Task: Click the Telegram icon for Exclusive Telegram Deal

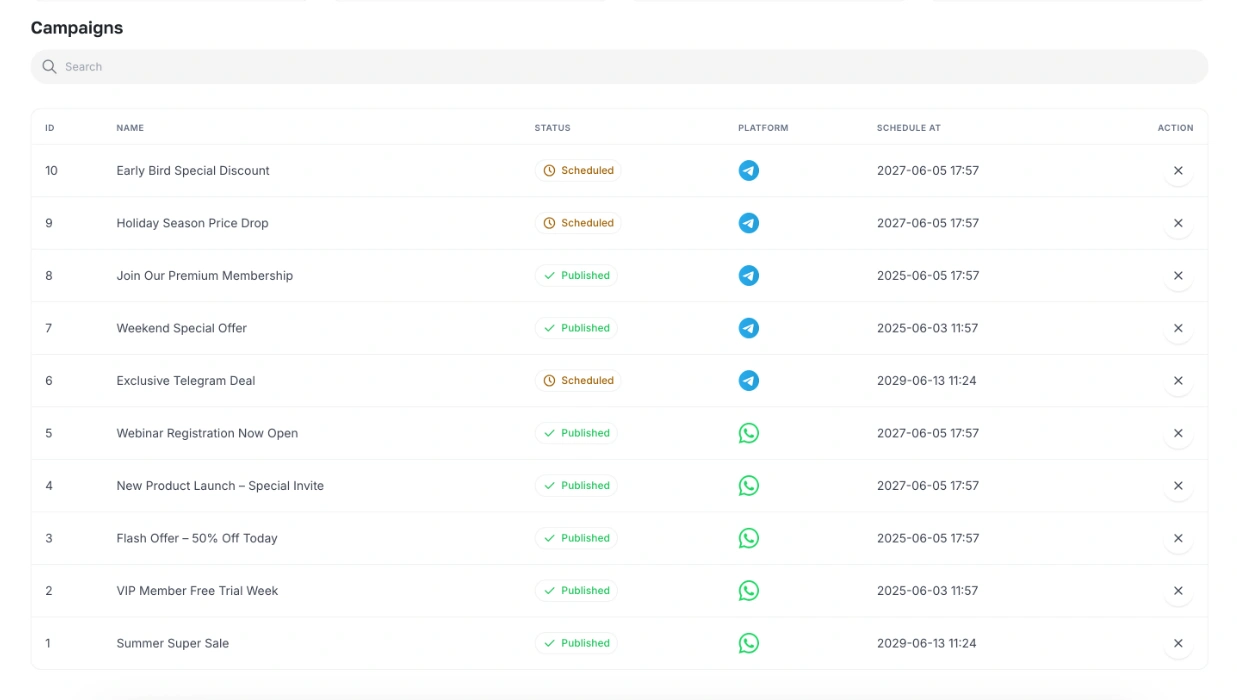Action: [x=748, y=381]
